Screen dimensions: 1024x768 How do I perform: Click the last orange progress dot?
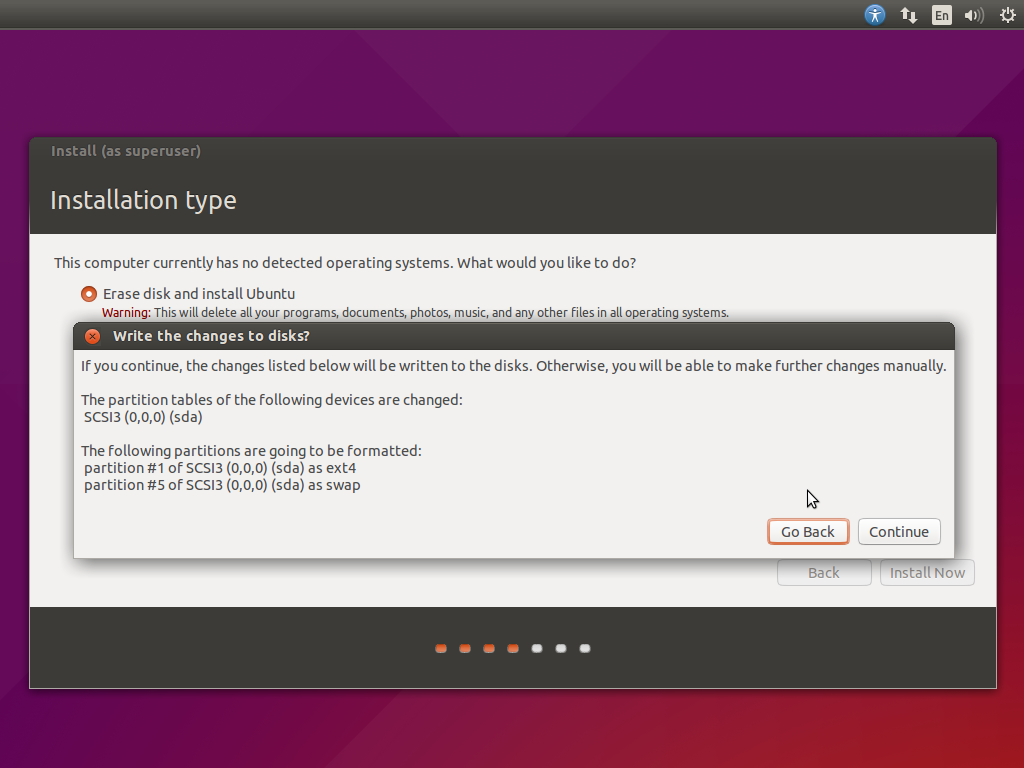click(x=513, y=649)
